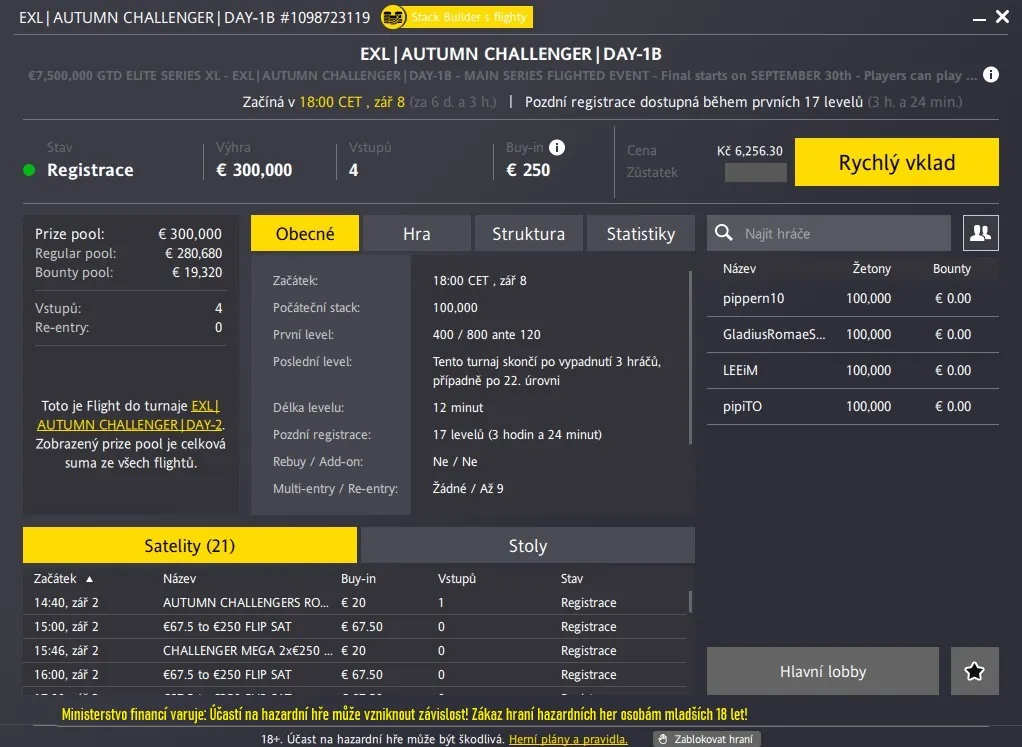Sort satellites by Stav header
Viewport: 1022px width, 747px height.
pyautogui.click(x=572, y=579)
